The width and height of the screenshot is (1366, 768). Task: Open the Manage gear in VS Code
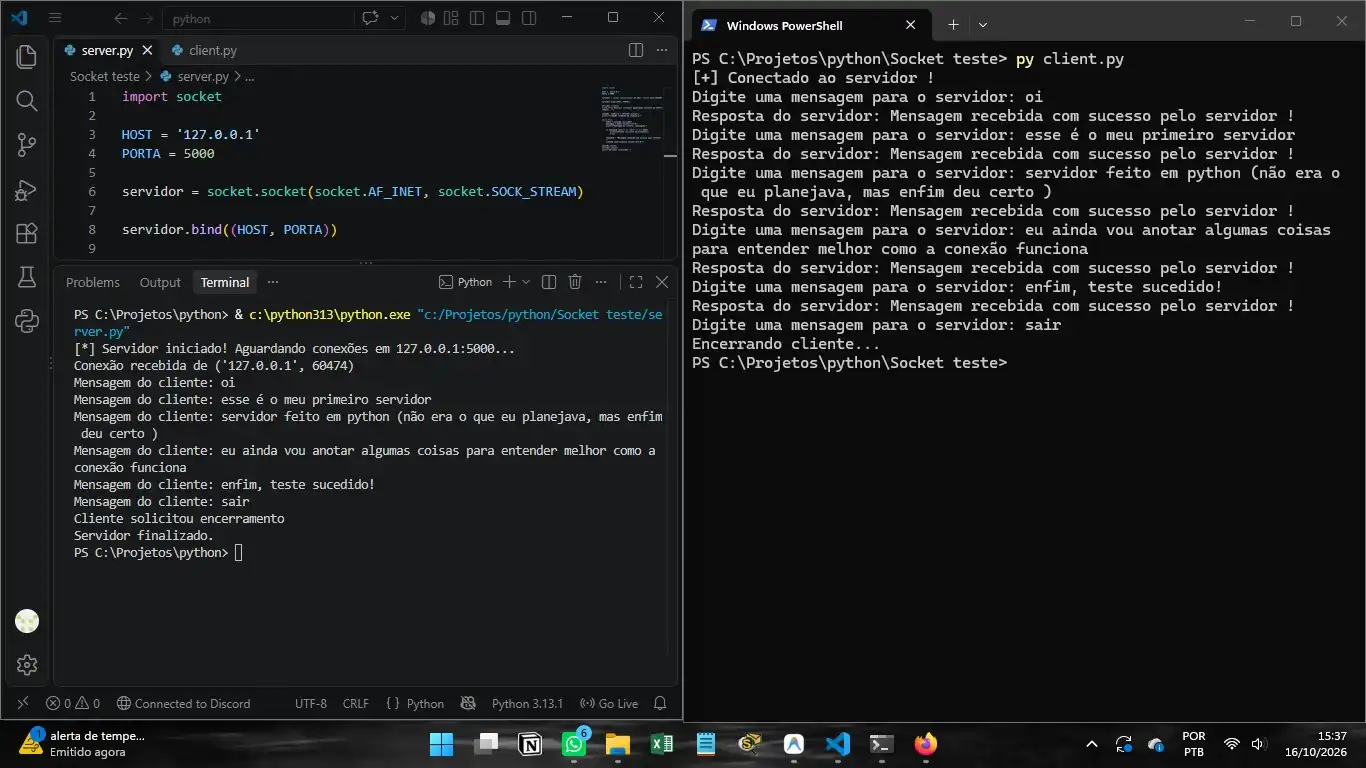point(27,665)
